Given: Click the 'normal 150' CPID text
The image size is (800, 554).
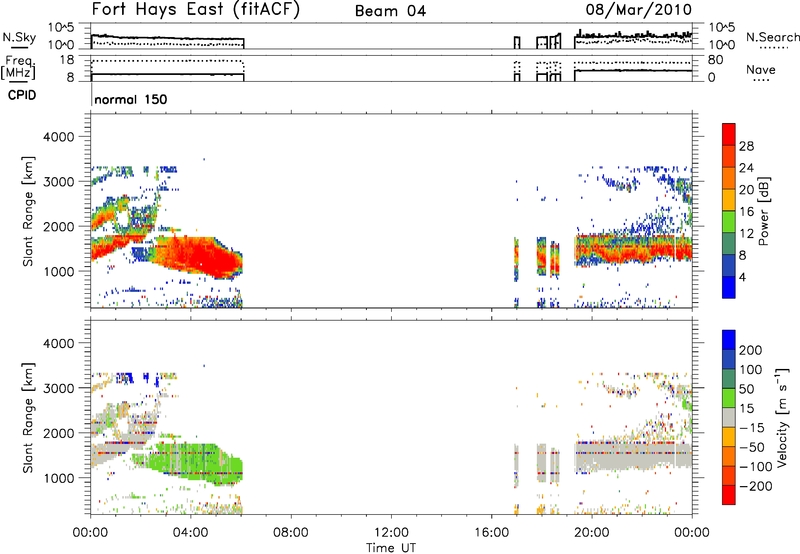Looking at the screenshot, I should (131, 99).
